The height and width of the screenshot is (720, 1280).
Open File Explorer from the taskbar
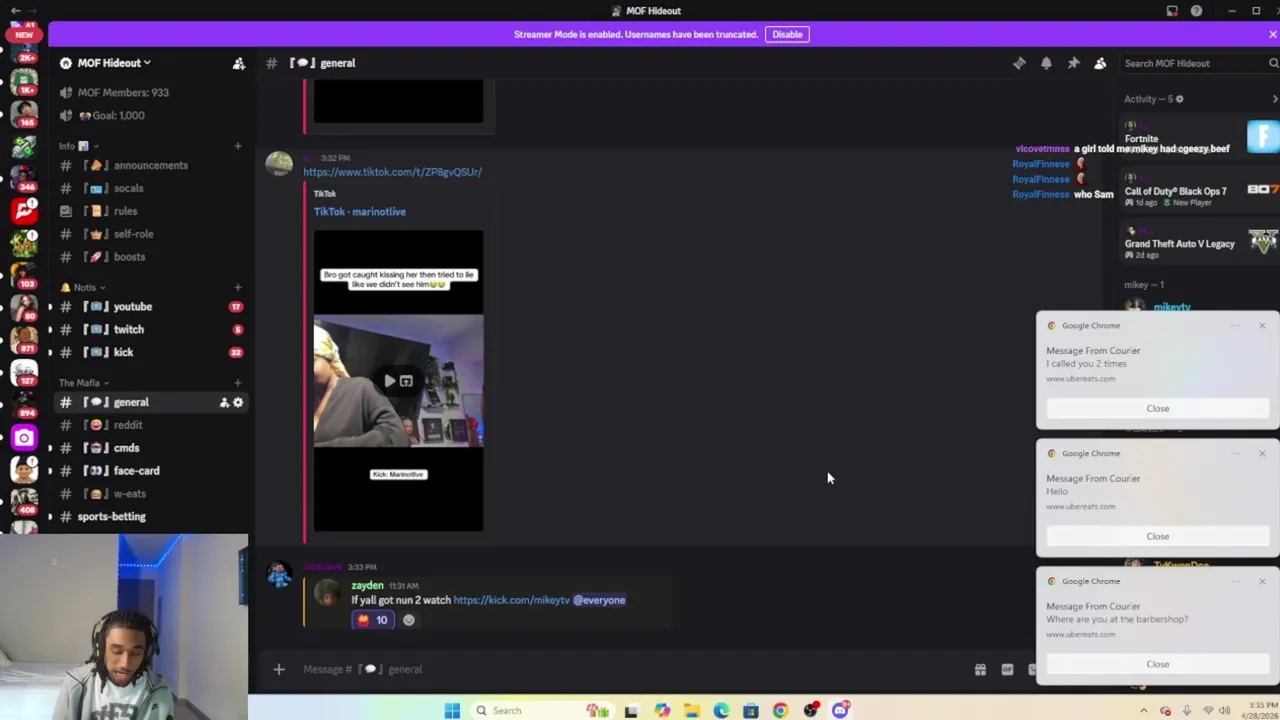pos(691,711)
